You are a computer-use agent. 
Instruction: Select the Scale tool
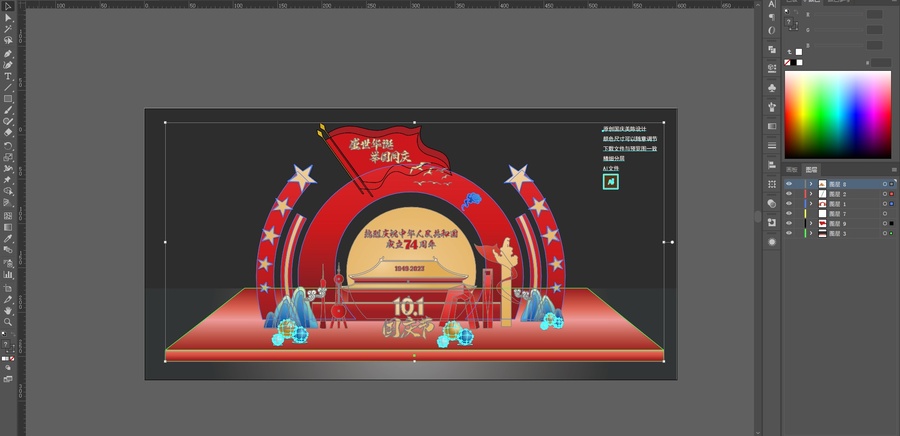tap(8, 157)
